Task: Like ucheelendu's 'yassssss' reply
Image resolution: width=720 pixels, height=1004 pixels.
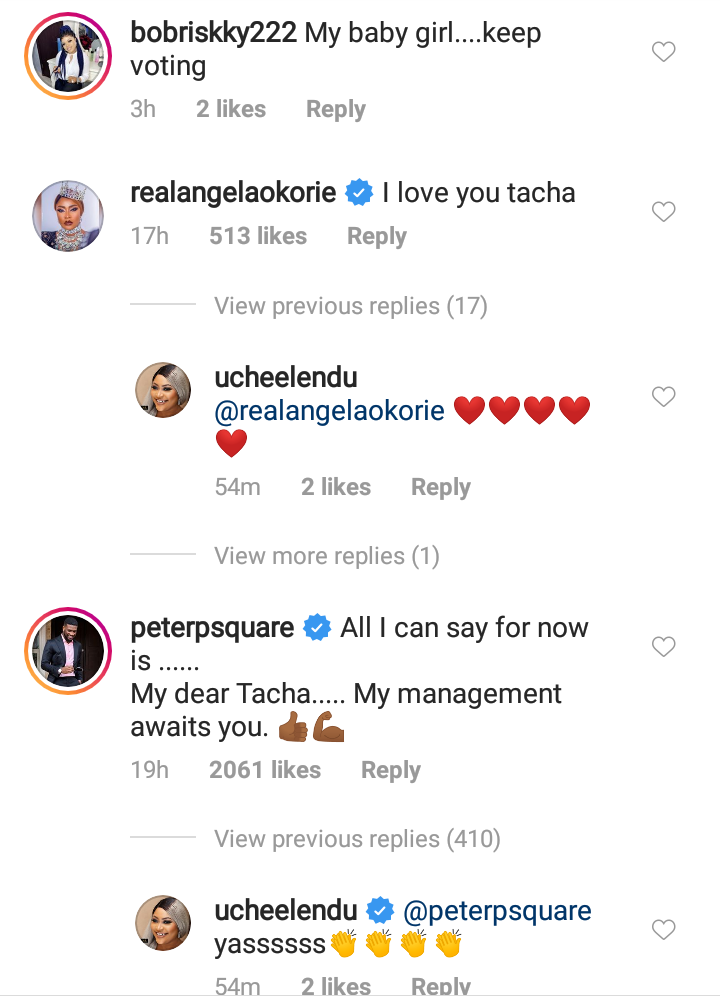Action: [x=664, y=930]
